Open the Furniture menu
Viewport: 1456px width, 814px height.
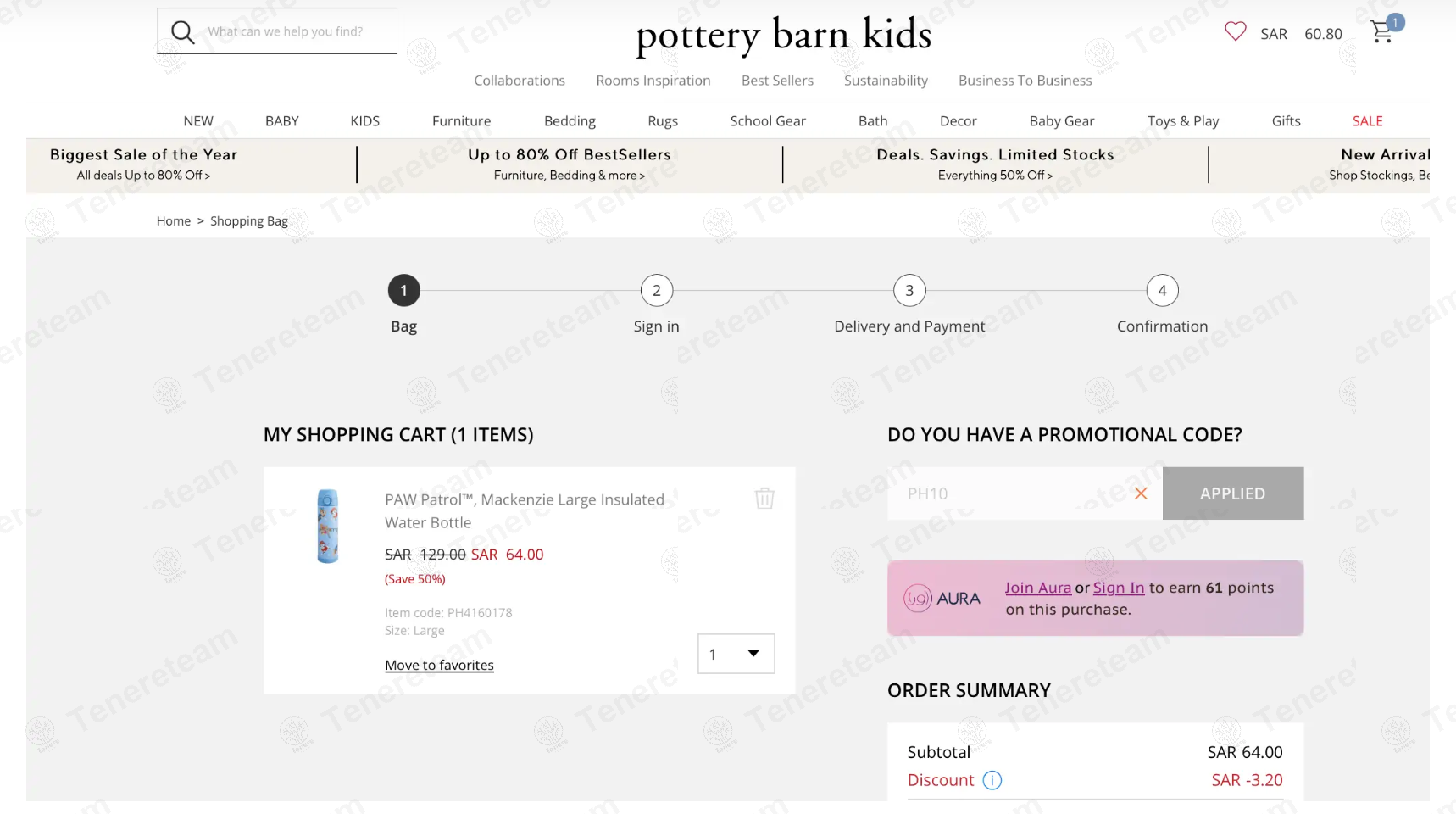tap(461, 121)
